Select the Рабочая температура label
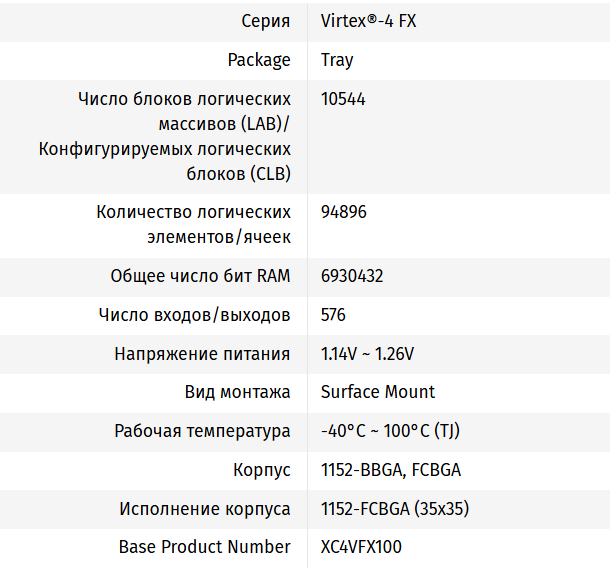 202,431
